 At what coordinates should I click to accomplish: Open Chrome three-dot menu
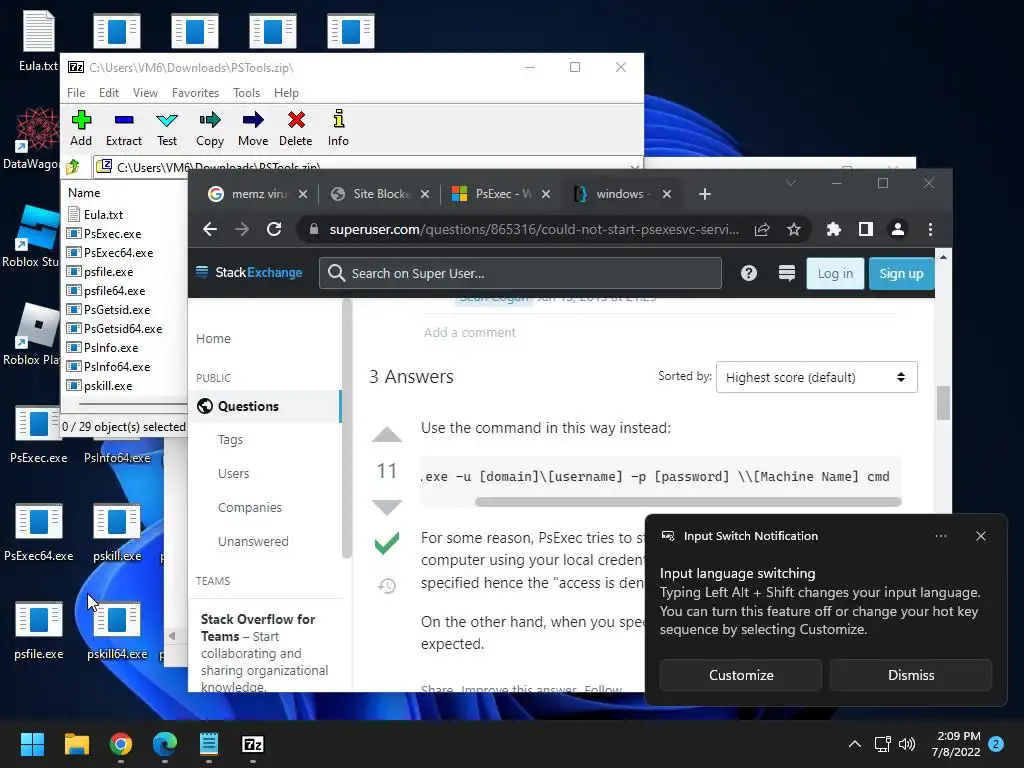931,229
